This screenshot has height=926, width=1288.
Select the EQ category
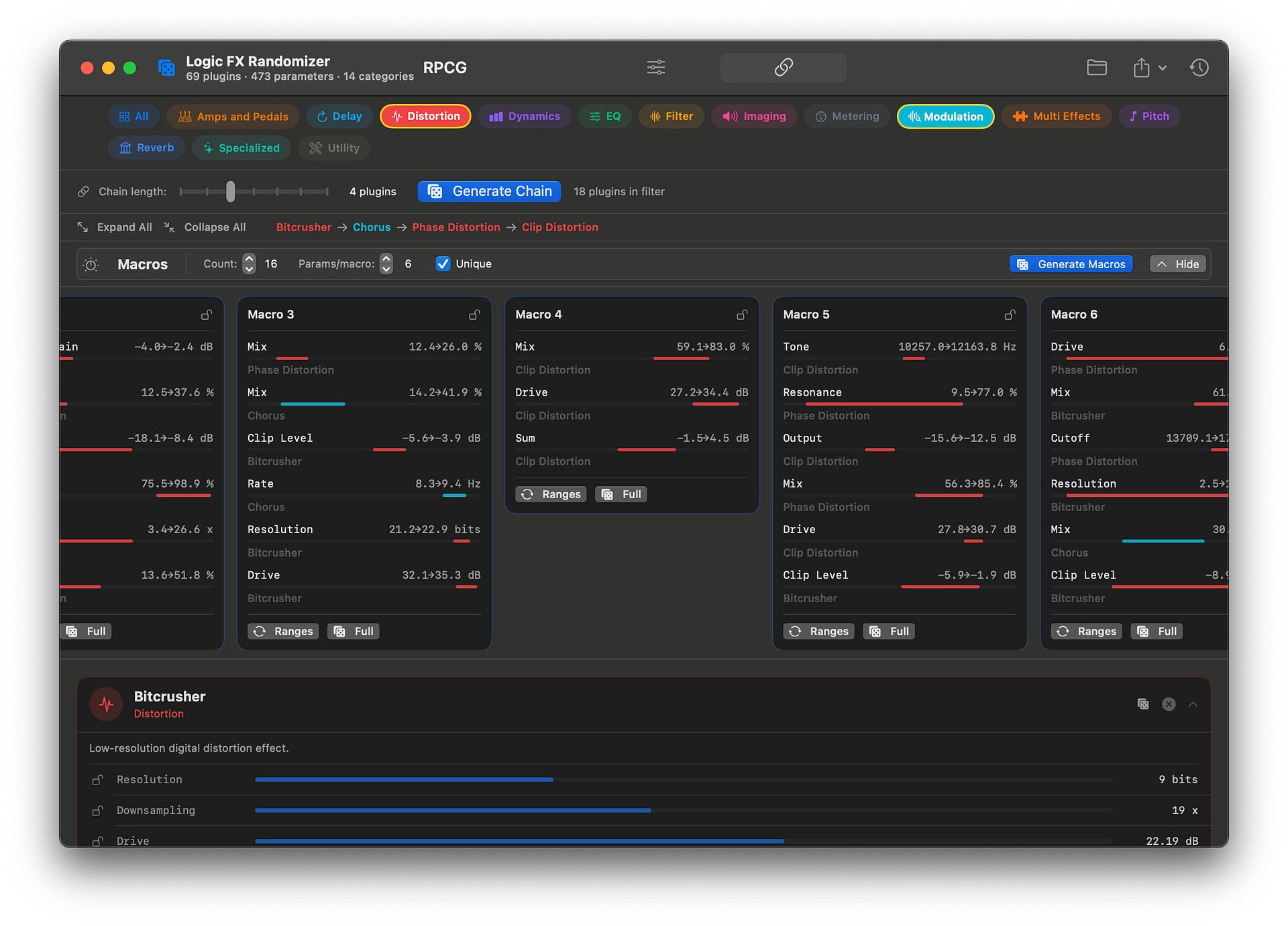coord(604,116)
